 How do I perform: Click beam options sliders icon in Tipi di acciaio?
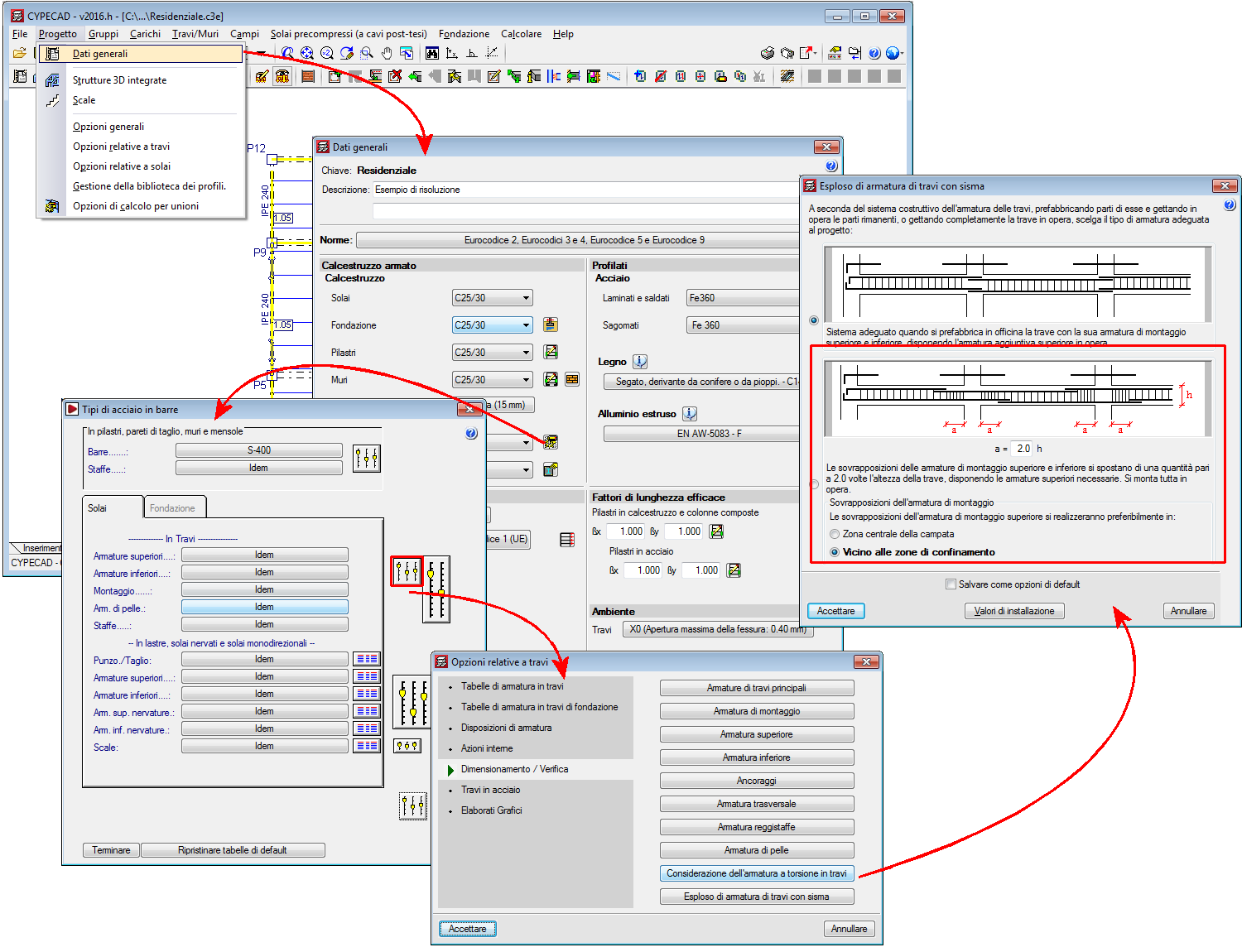(407, 571)
